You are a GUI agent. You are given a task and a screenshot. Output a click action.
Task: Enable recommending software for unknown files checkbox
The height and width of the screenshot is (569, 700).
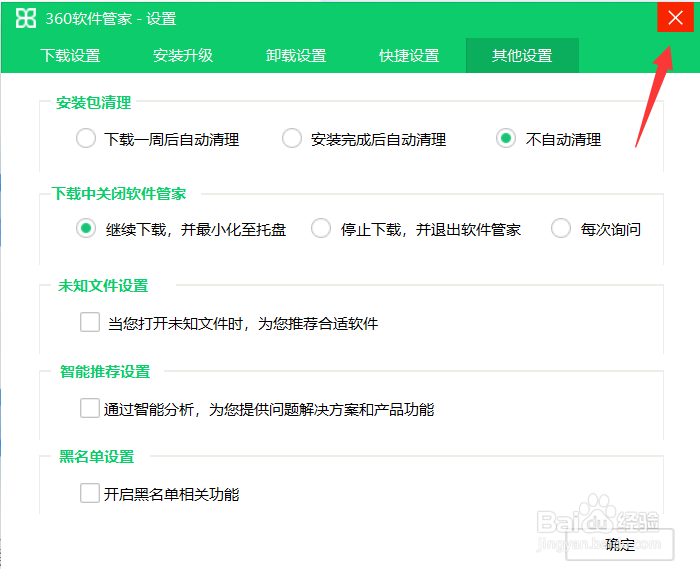point(90,323)
